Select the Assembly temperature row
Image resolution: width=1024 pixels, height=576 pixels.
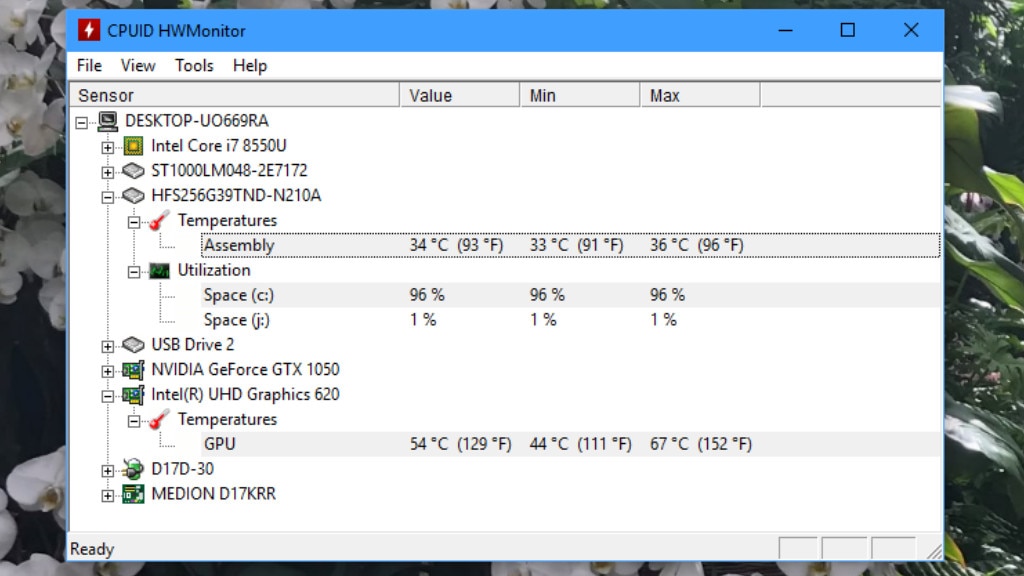[x=571, y=245]
